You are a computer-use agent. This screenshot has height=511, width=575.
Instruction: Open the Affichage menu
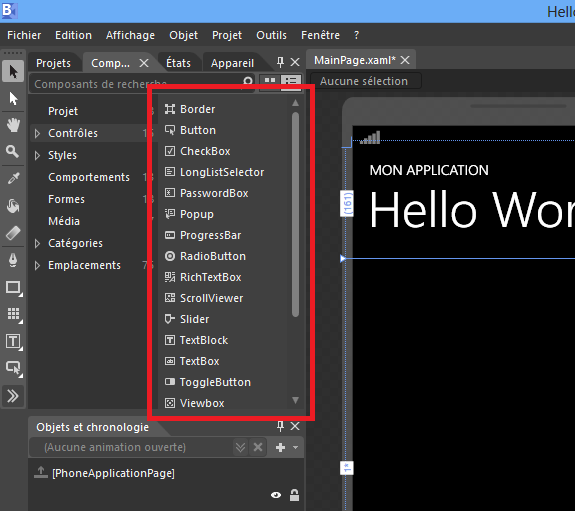(130, 35)
